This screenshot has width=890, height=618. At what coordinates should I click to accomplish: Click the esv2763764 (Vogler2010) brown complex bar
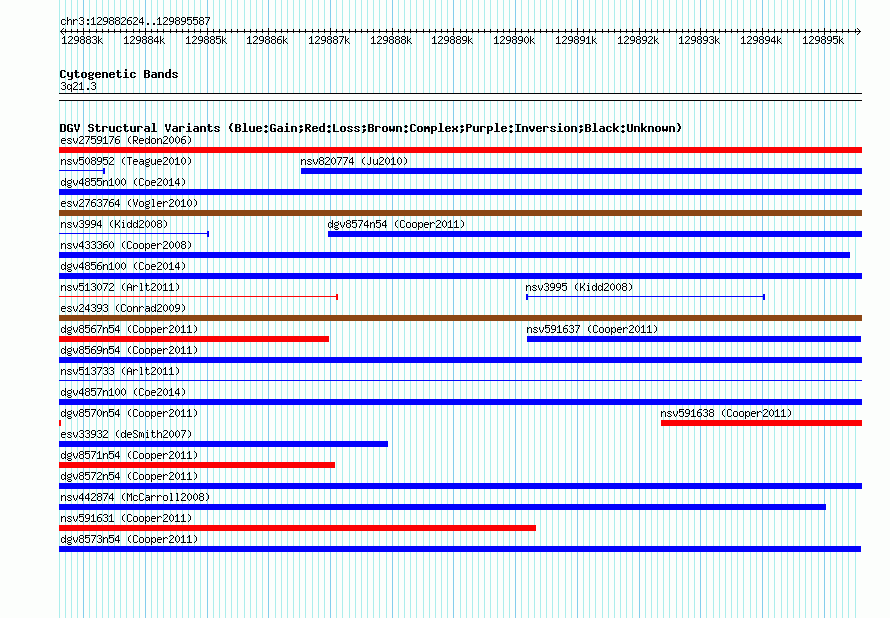[x=460, y=213]
